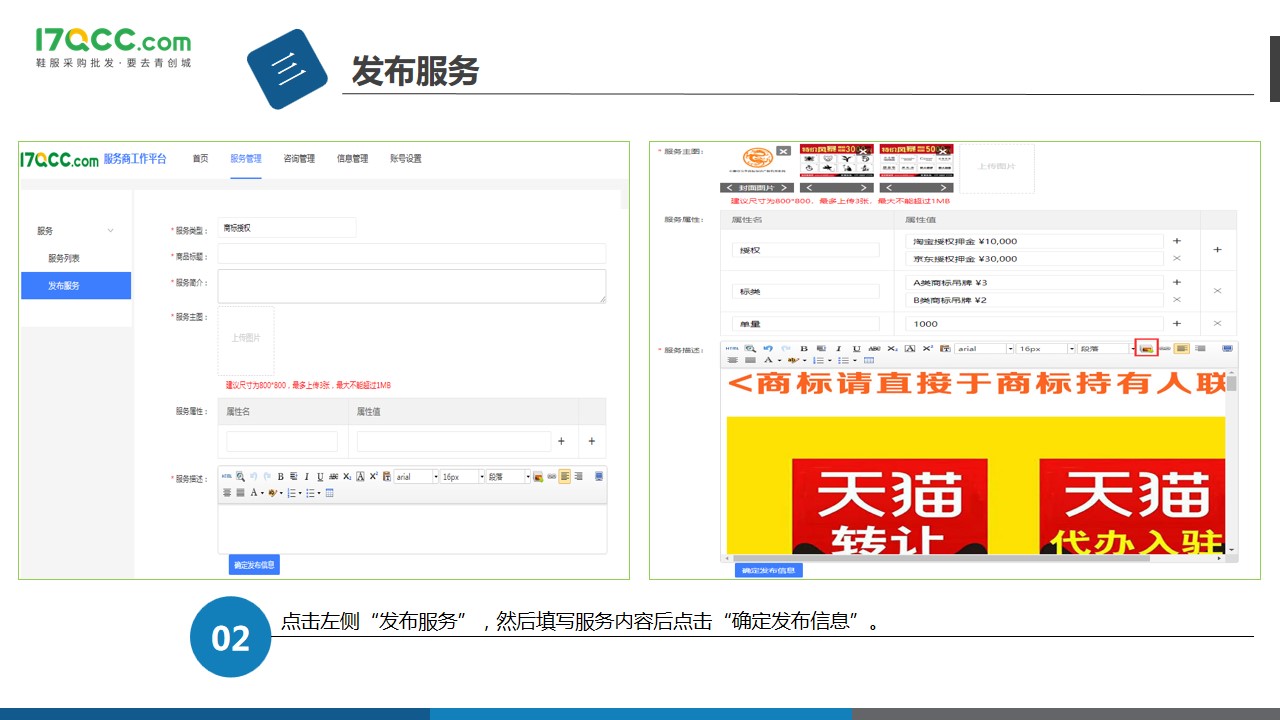Viewport: 1280px width, 720px height.
Task: Click the HTML source icon in left editor
Action: (226, 477)
